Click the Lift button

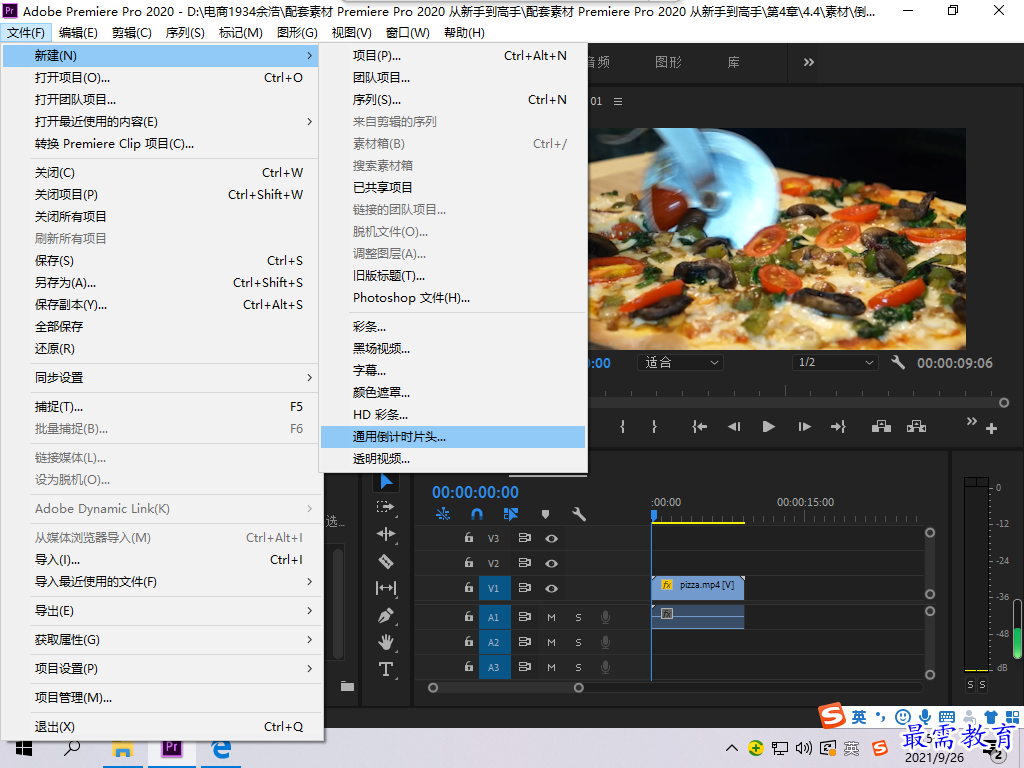(x=881, y=426)
